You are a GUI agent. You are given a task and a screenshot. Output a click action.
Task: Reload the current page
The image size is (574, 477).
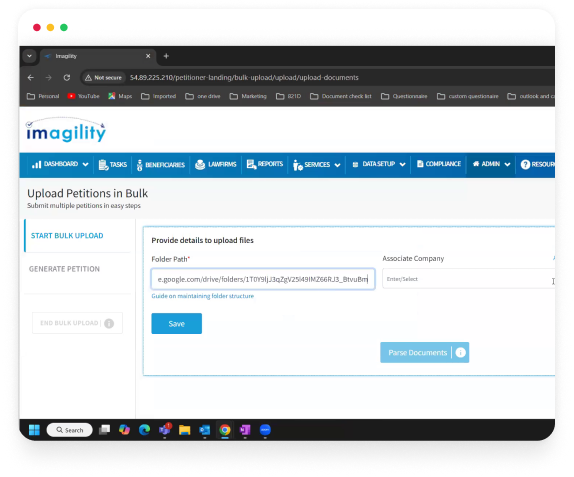point(67,78)
